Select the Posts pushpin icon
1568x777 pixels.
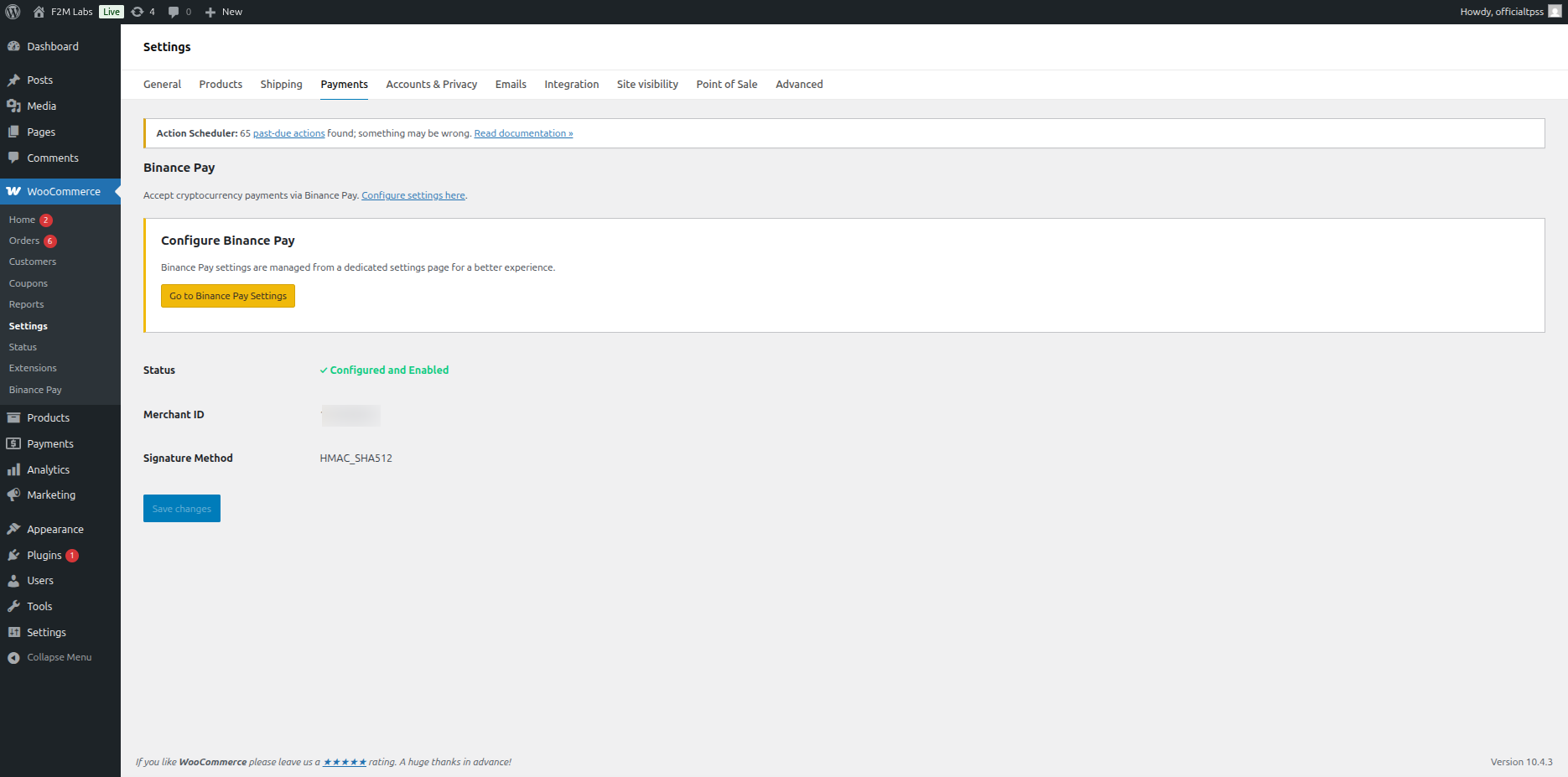click(13, 80)
